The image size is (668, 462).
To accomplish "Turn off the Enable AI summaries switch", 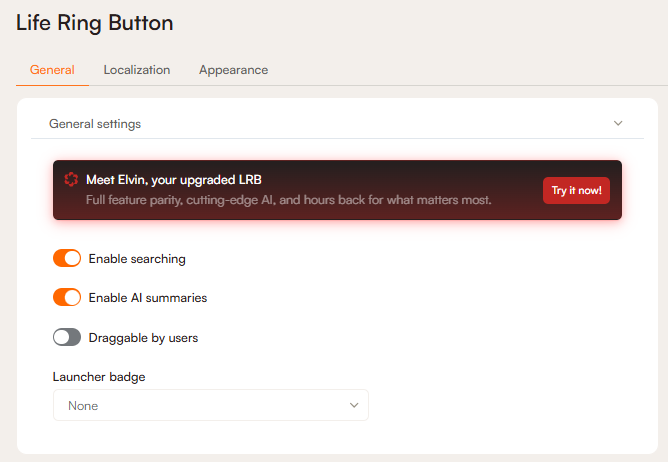I will coord(67,298).
